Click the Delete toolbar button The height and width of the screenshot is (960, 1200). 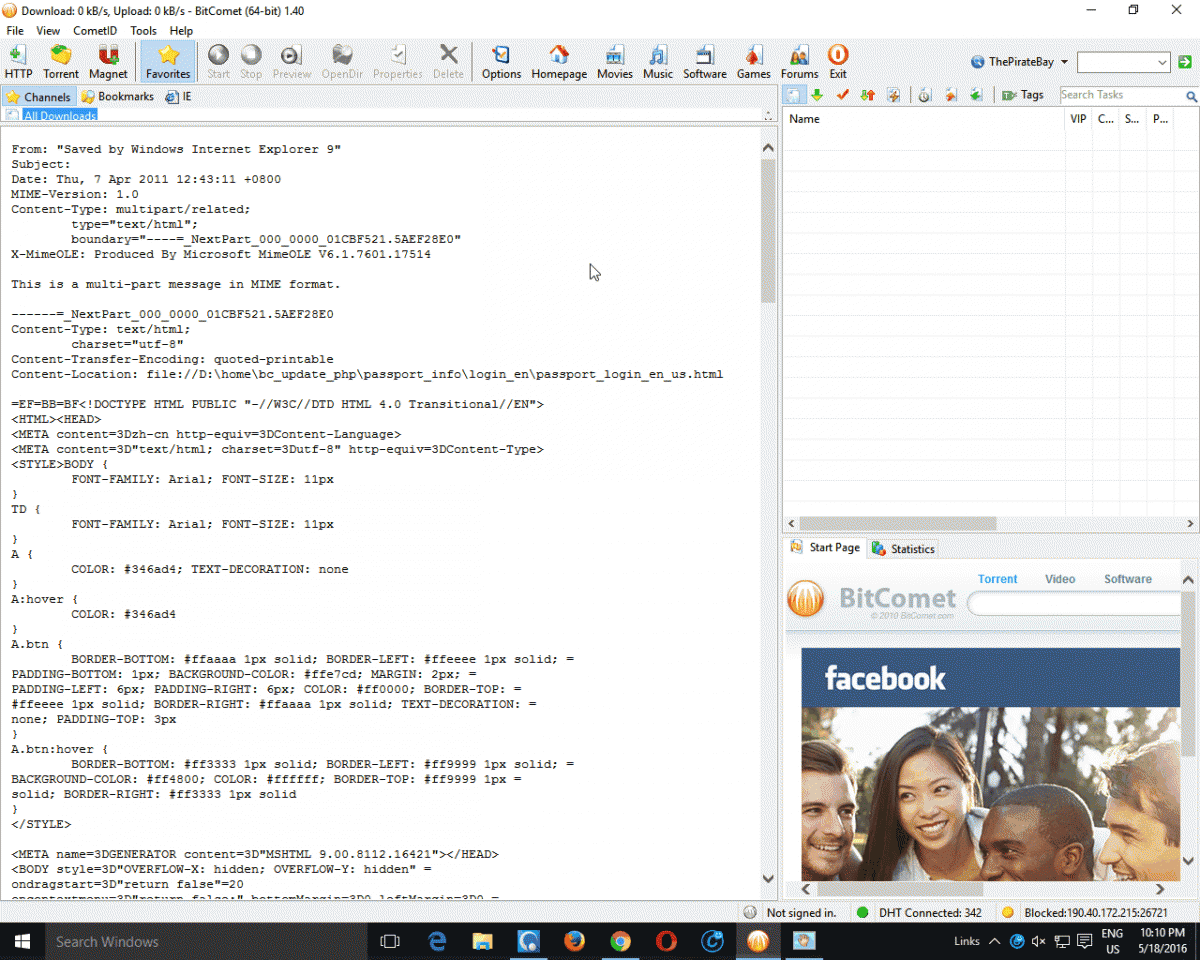coord(448,61)
